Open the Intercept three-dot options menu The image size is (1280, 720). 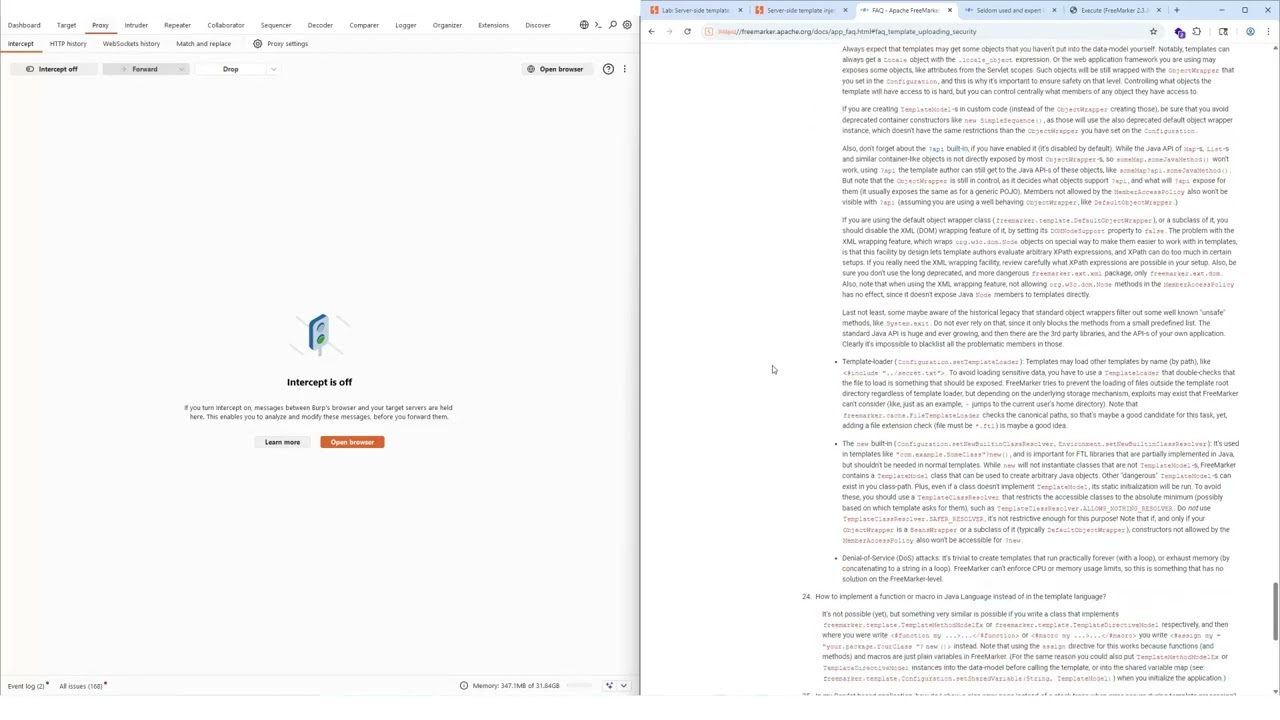point(624,69)
